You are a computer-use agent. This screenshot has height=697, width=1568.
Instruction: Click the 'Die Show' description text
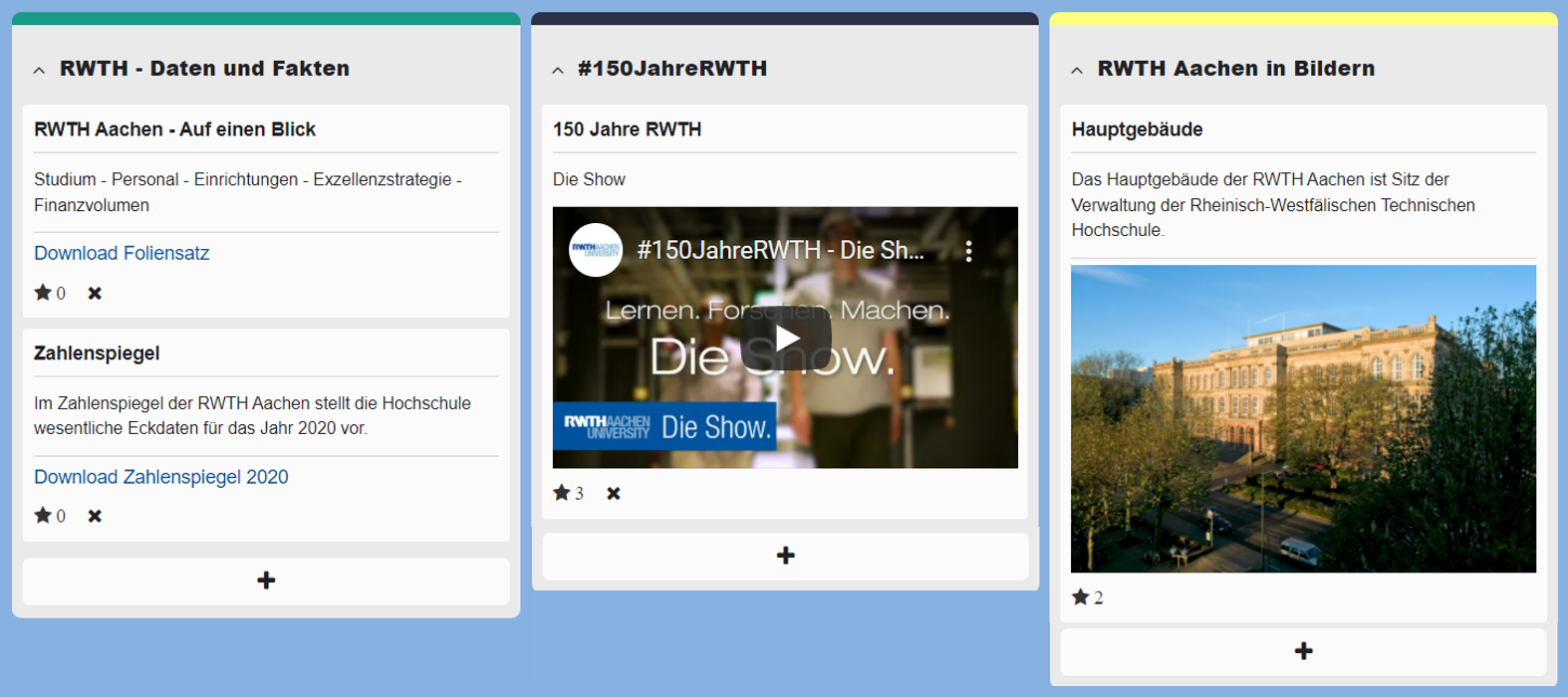point(589,179)
